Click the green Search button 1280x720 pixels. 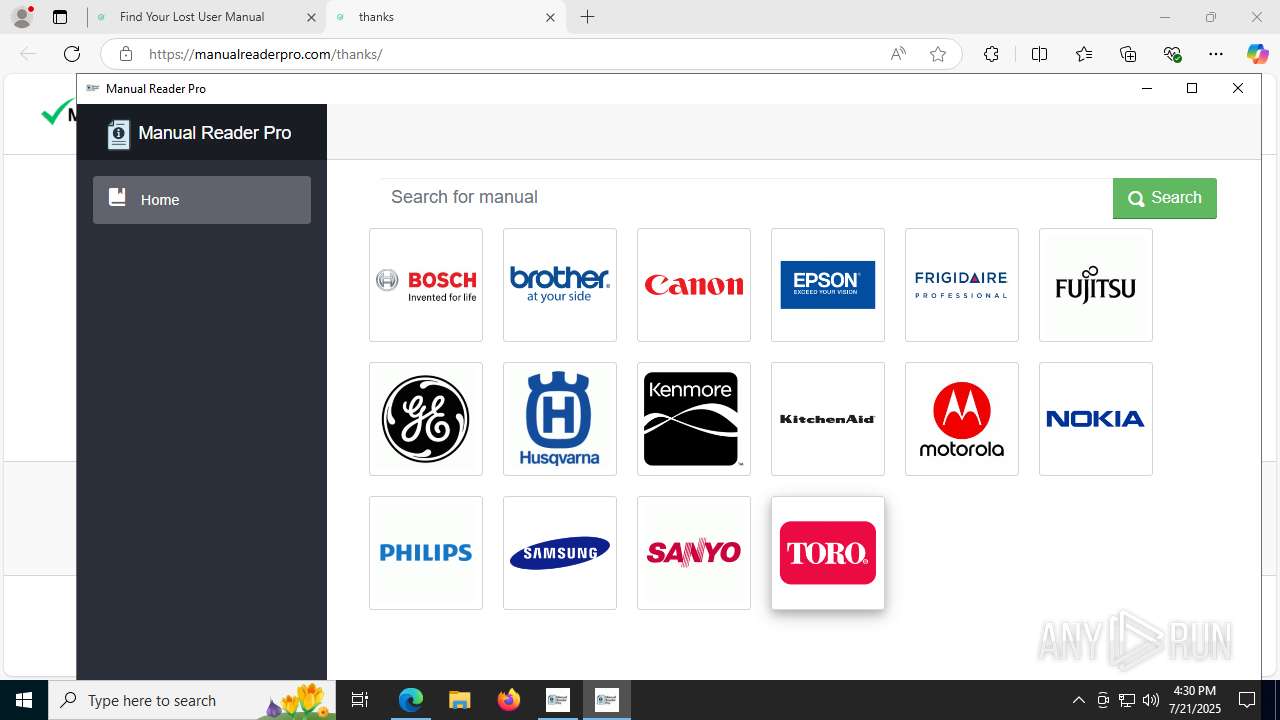1165,198
